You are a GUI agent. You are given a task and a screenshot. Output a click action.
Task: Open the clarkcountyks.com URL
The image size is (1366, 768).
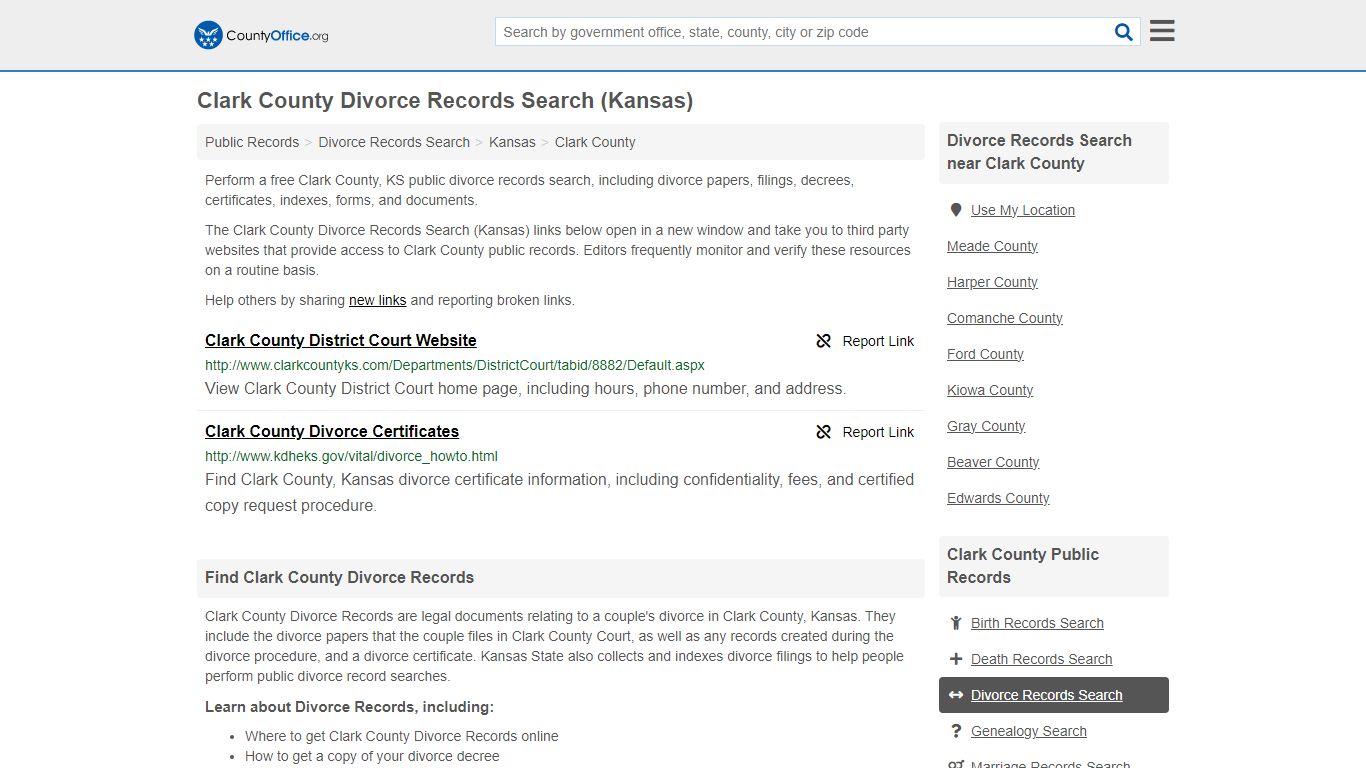[455, 365]
